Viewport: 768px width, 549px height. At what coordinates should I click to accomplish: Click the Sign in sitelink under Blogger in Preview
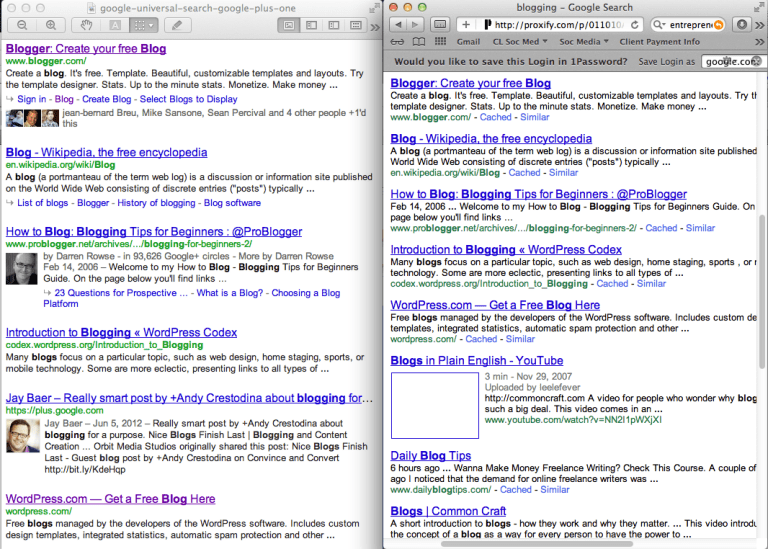click(x=31, y=99)
